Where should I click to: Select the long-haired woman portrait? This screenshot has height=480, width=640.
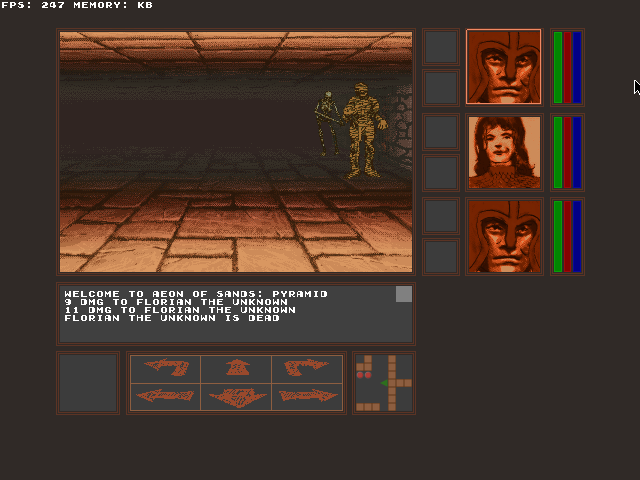[x=504, y=152]
